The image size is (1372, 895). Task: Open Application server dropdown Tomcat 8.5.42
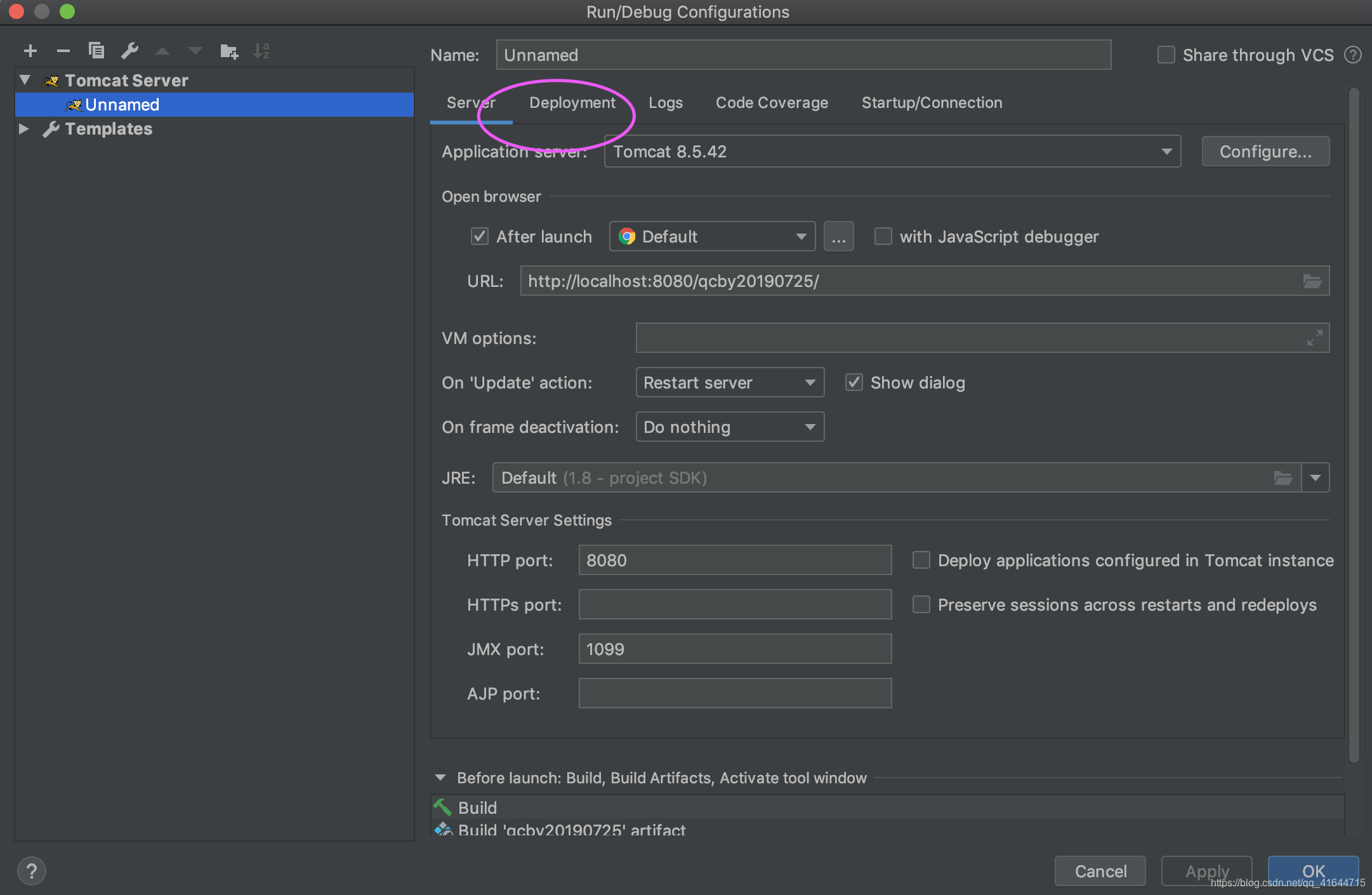(893, 151)
